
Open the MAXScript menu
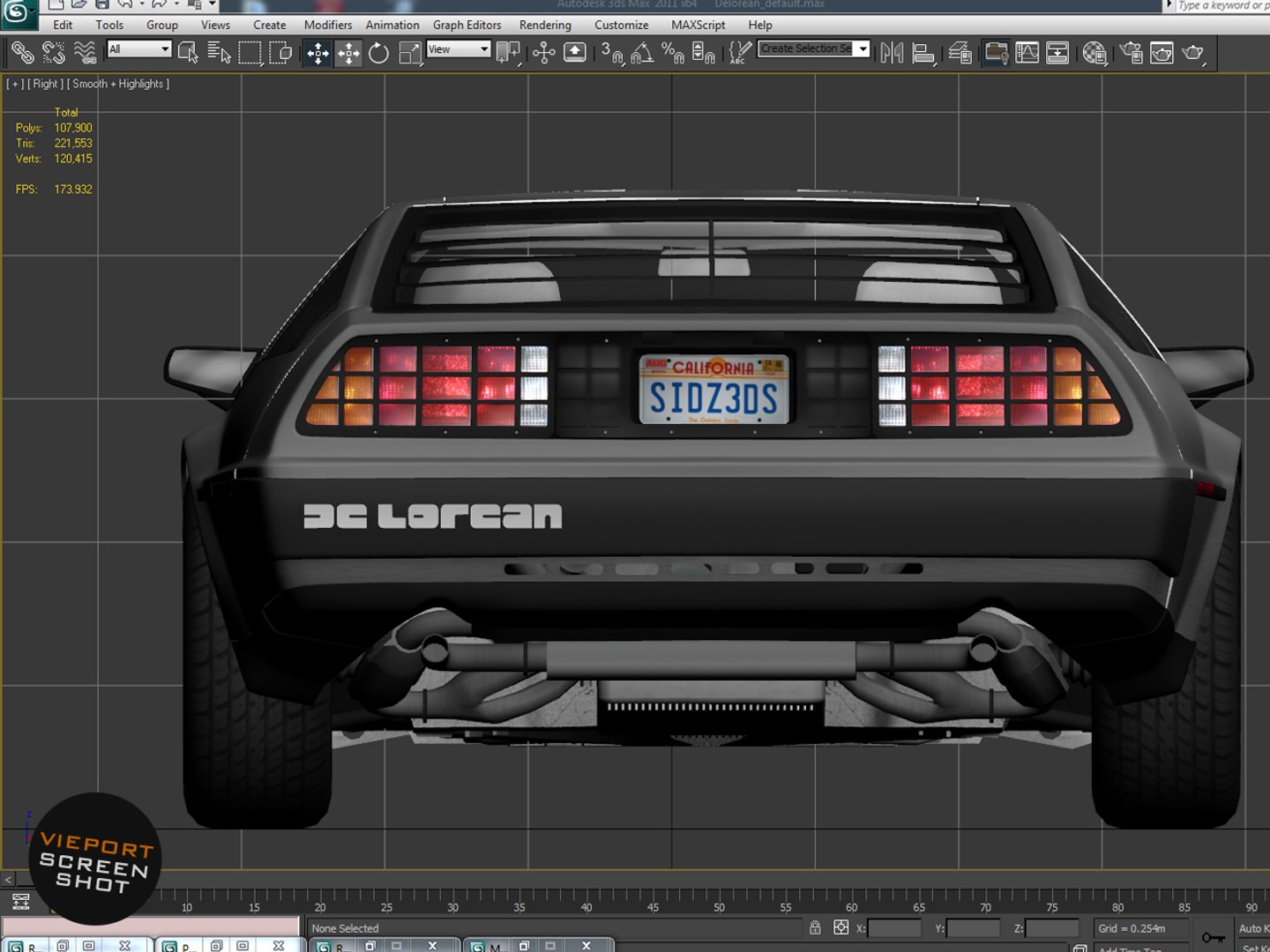click(x=698, y=25)
